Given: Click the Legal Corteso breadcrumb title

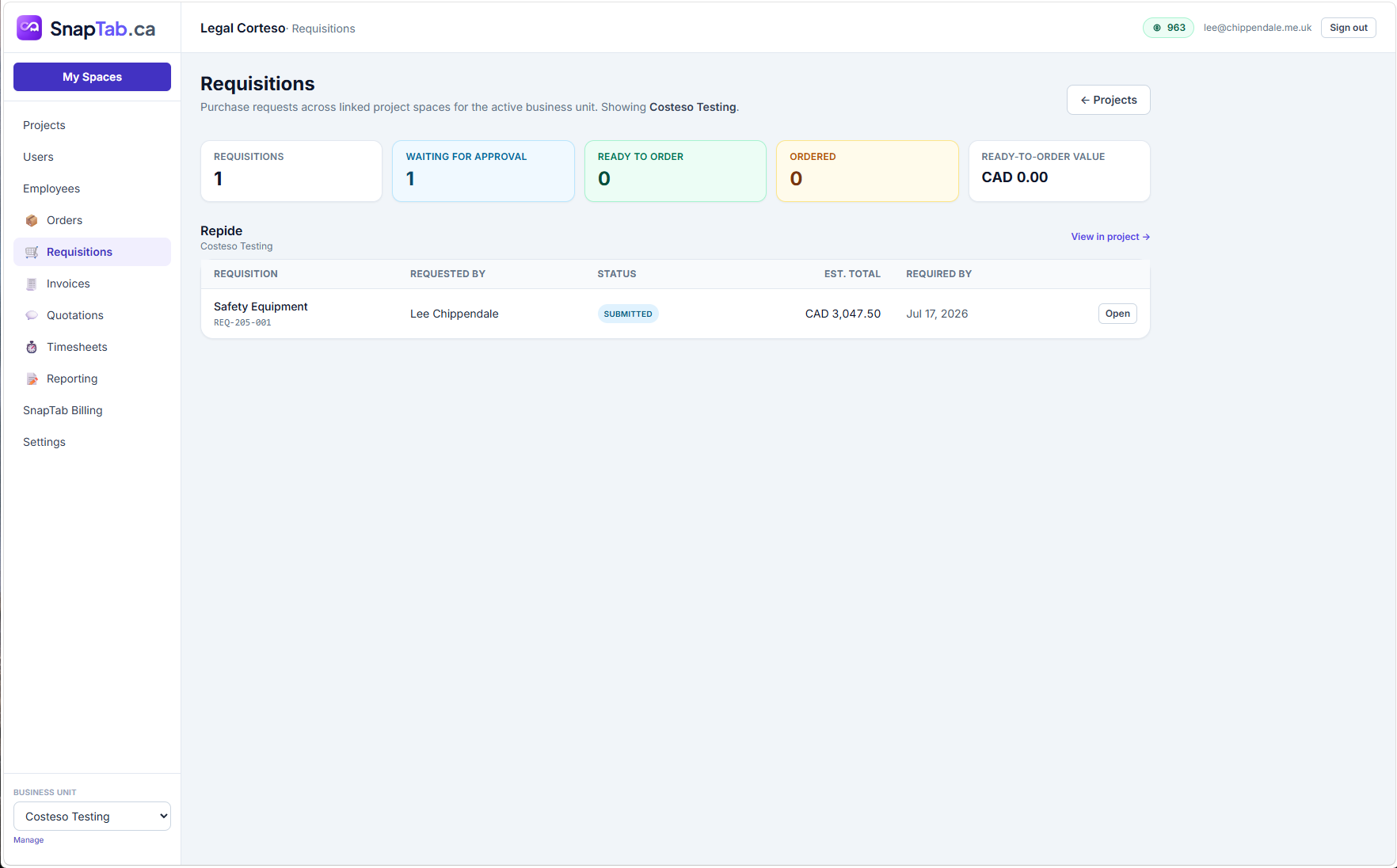Looking at the screenshot, I should click(242, 28).
